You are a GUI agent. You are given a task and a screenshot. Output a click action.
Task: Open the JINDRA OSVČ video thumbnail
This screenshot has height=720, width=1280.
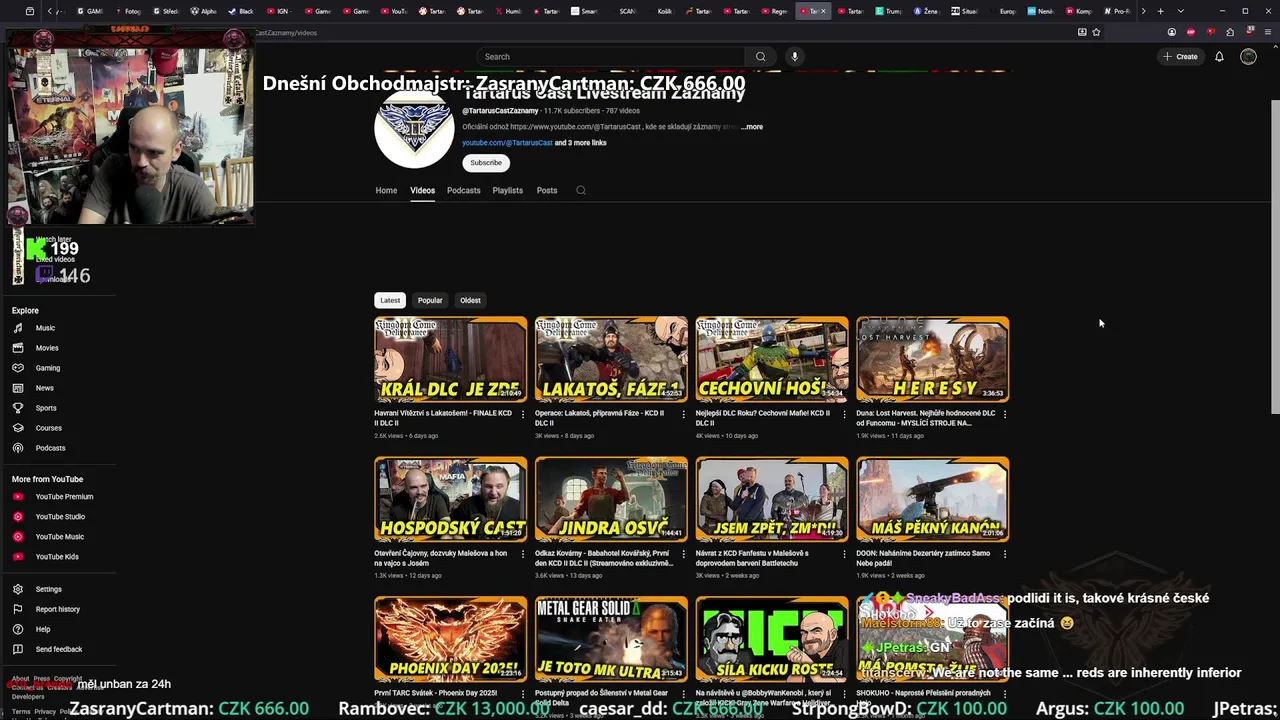(x=611, y=499)
